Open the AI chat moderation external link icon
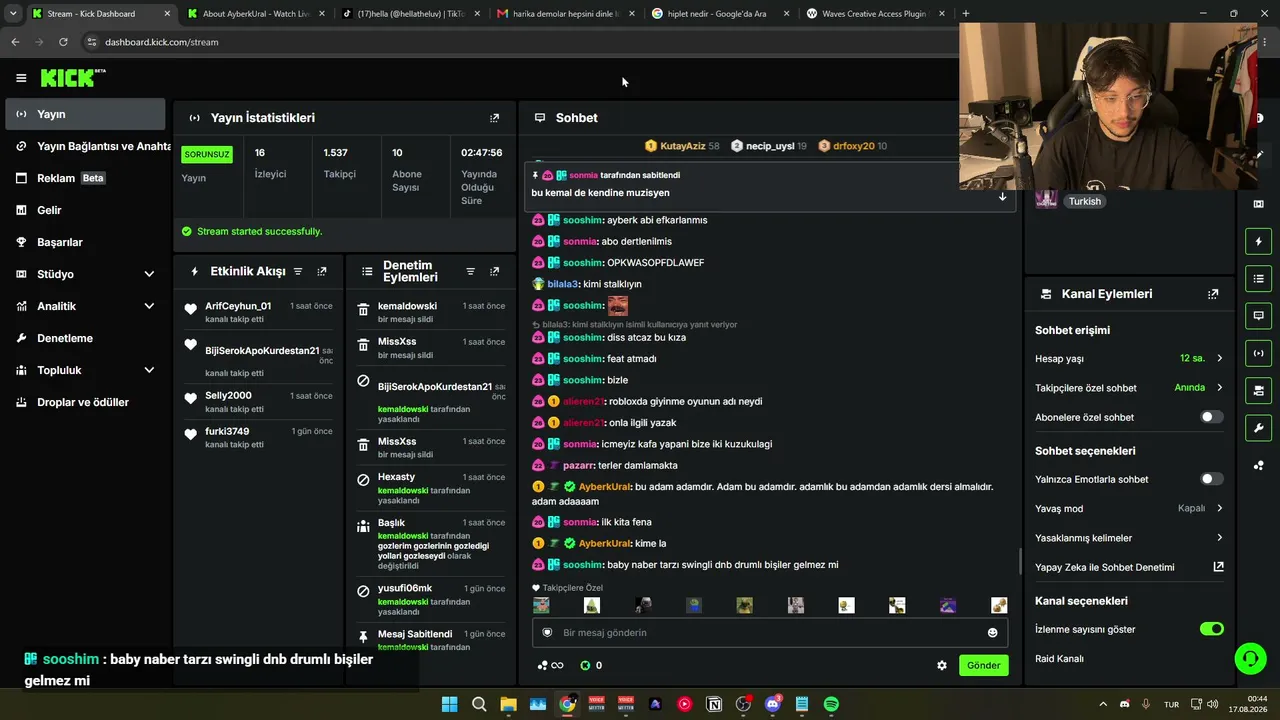 1218,567
